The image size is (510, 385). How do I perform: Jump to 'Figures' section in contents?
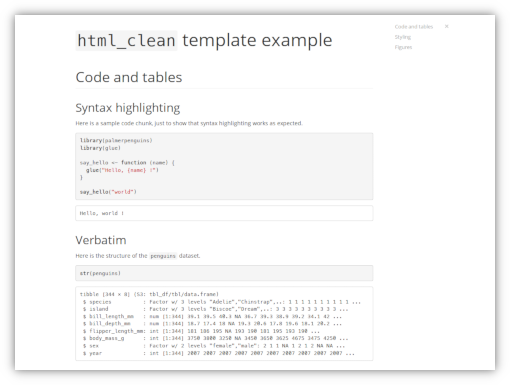tap(403, 47)
